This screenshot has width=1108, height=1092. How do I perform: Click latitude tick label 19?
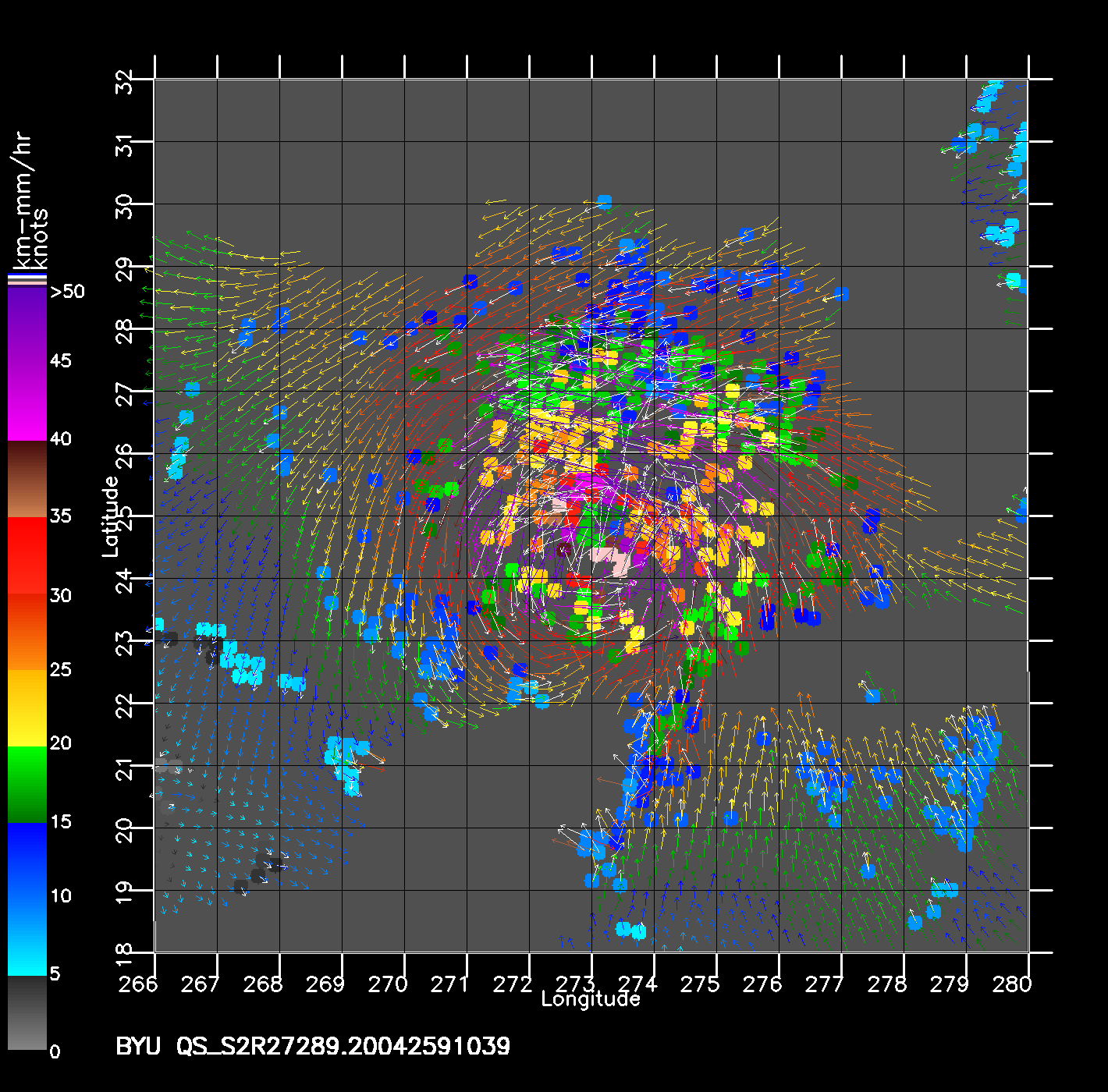point(125,892)
